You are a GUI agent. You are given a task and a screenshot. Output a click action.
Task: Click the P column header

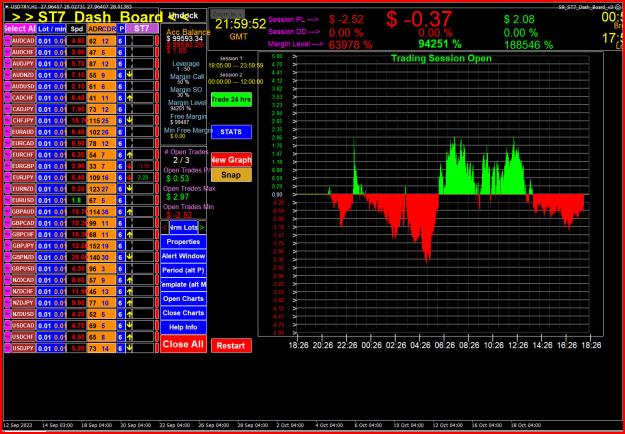(121, 29)
